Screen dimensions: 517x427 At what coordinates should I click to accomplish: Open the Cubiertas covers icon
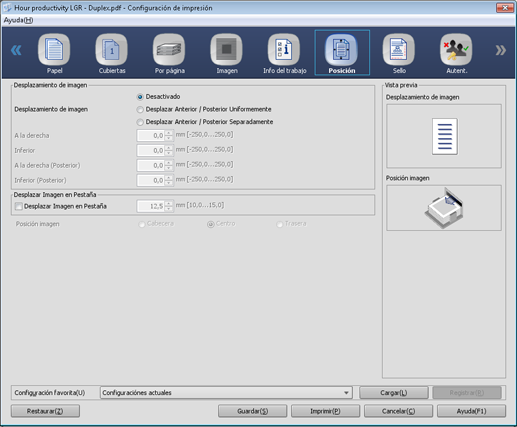pos(111,50)
